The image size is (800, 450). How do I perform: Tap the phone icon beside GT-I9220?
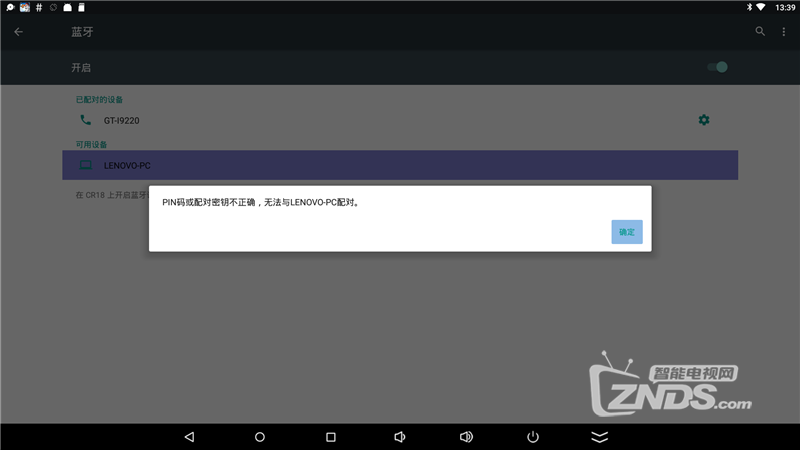point(85,120)
